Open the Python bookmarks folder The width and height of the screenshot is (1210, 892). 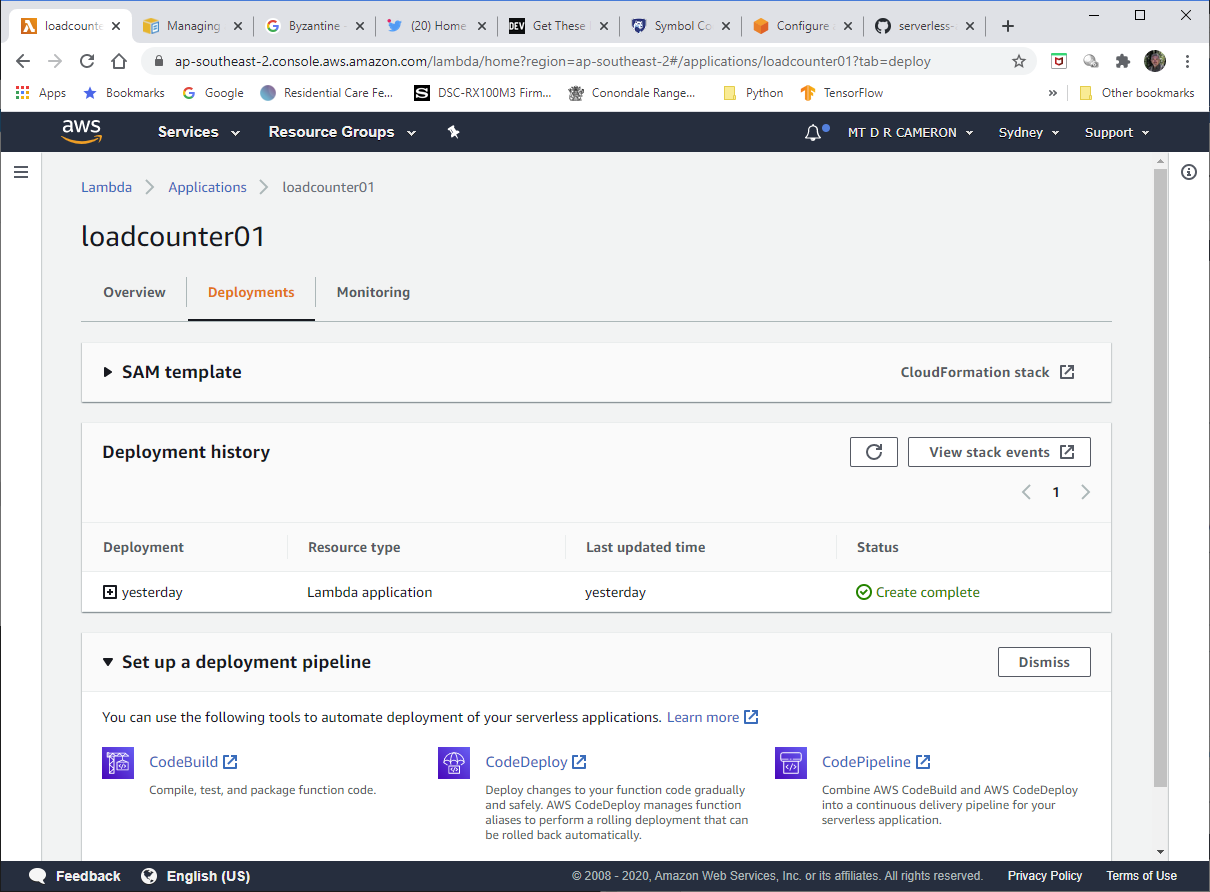point(753,93)
